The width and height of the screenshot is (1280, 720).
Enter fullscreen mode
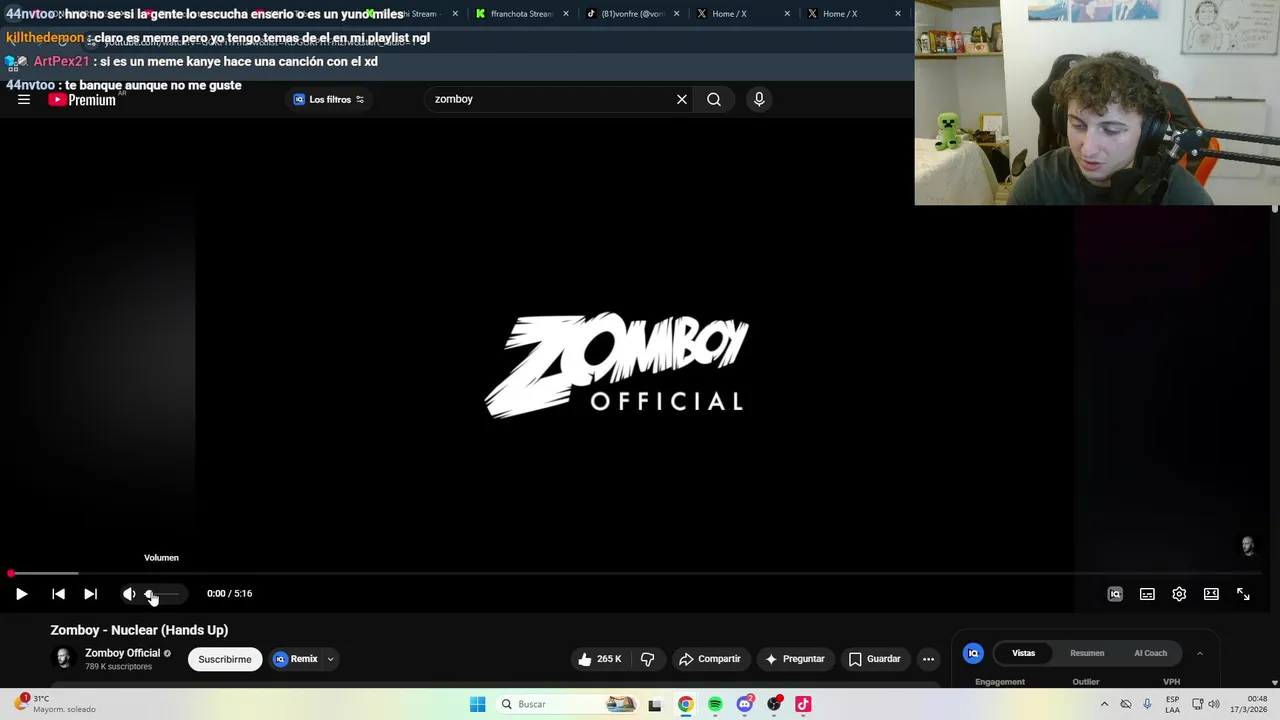click(1243, 594)
